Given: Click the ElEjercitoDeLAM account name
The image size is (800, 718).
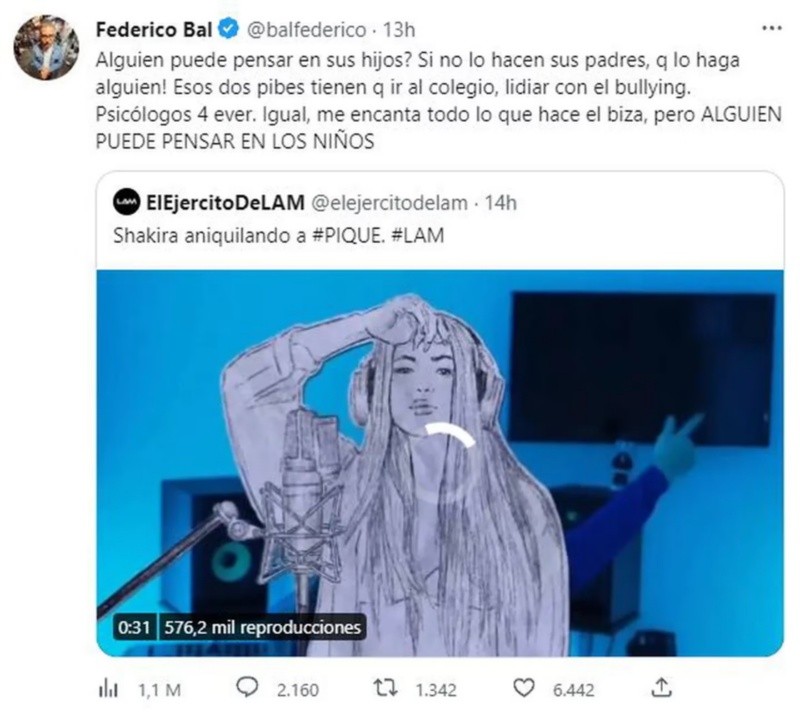Looking at the screenshot, I should tap(225, 203).
